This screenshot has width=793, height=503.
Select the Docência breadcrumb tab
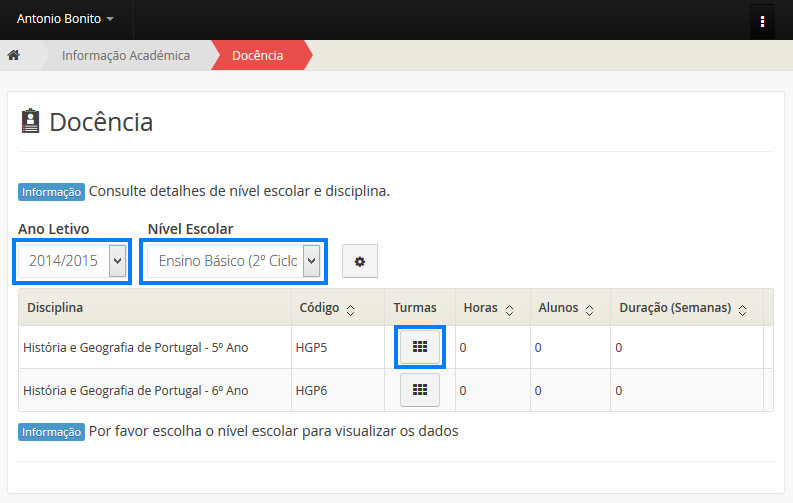click(x=258, y=56)
